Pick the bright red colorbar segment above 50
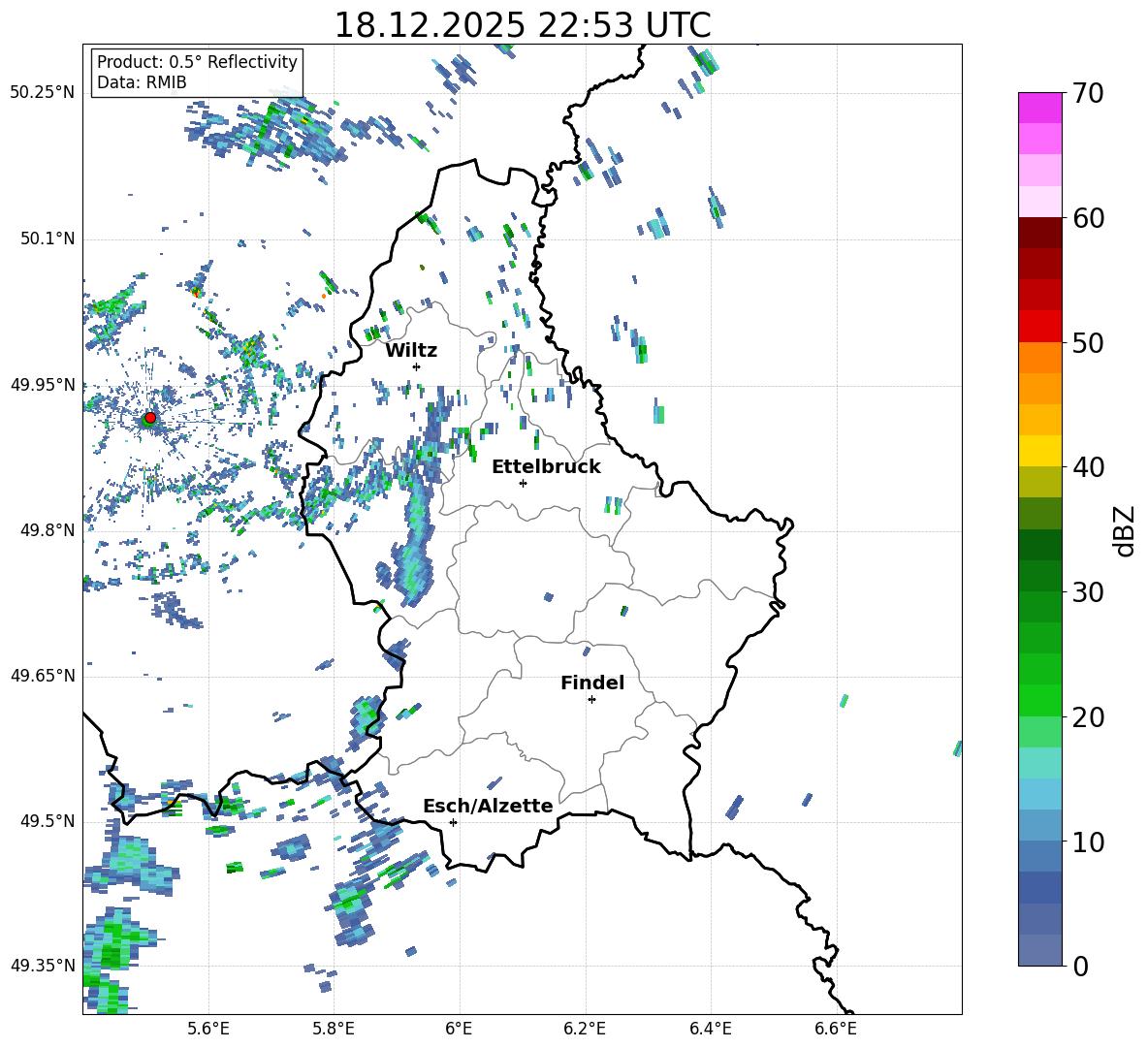Screen dimensions: 1148x1048 click(x=1040, y=327)
